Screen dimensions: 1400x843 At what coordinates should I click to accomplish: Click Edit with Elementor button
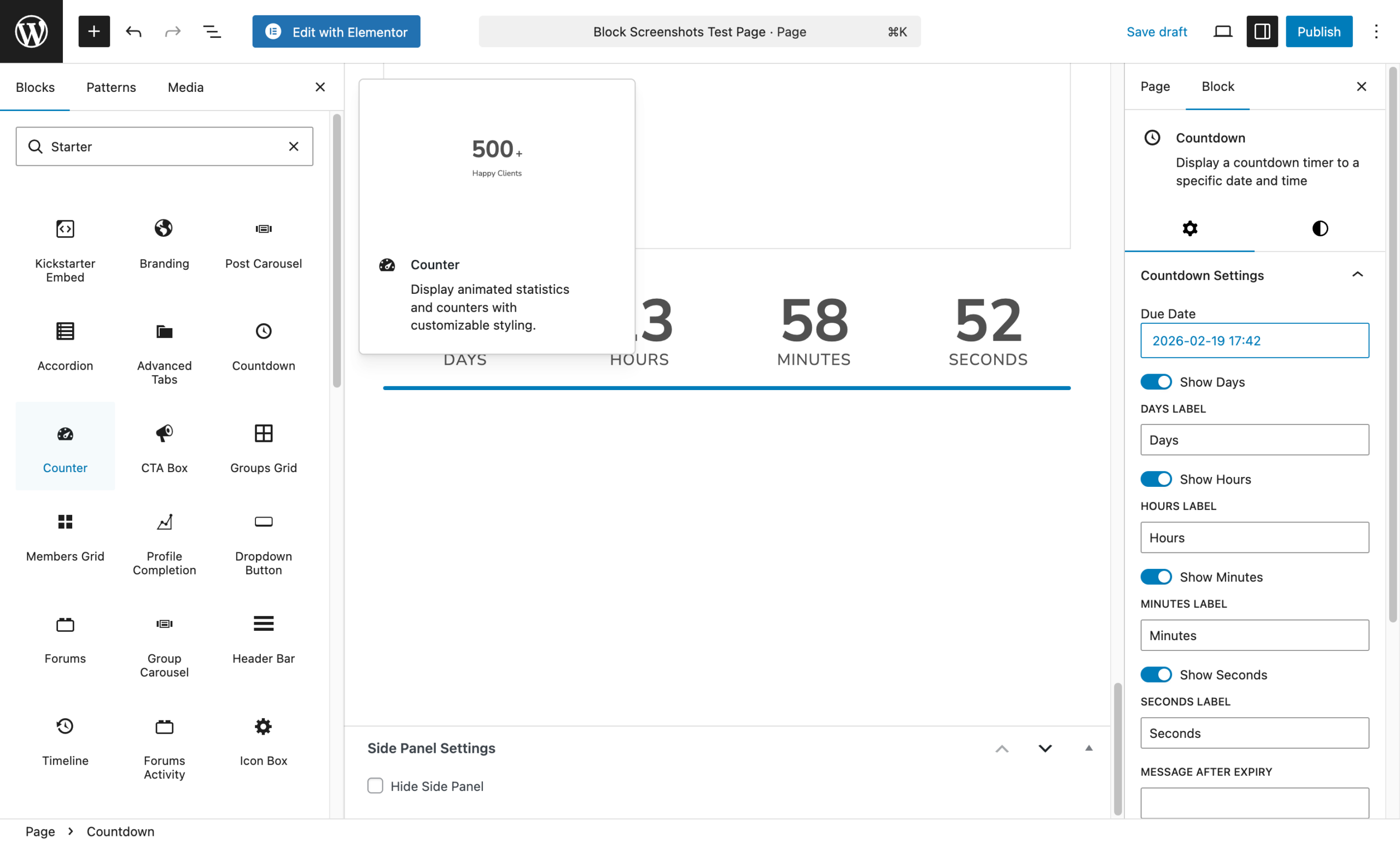[336, 31]
